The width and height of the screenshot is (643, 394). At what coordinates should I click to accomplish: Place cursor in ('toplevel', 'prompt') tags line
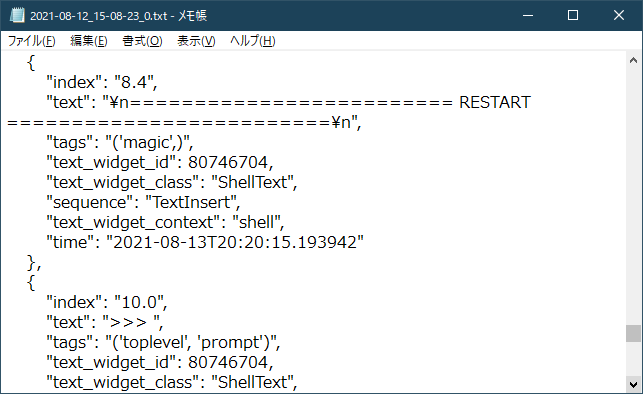pyautogui.click(x=163, y=342)
